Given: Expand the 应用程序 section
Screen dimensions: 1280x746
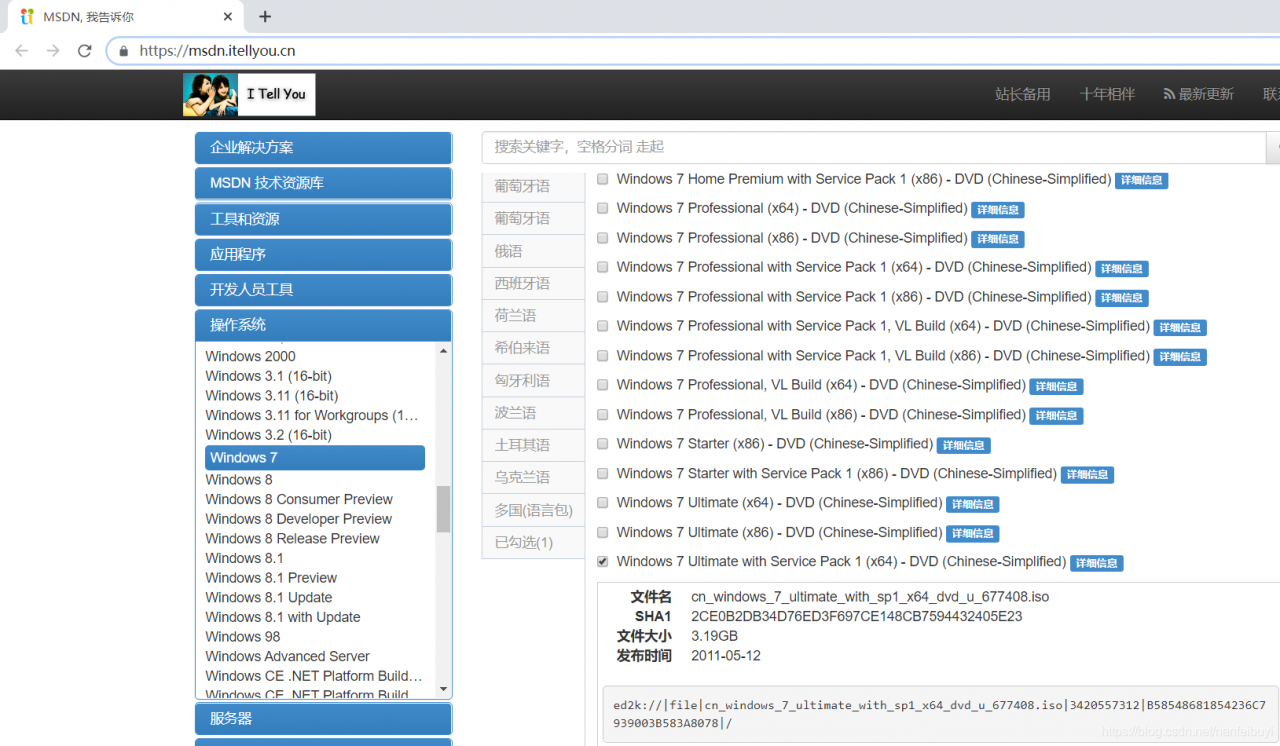Looking at the screenshot, I should [x=323, y=254].
